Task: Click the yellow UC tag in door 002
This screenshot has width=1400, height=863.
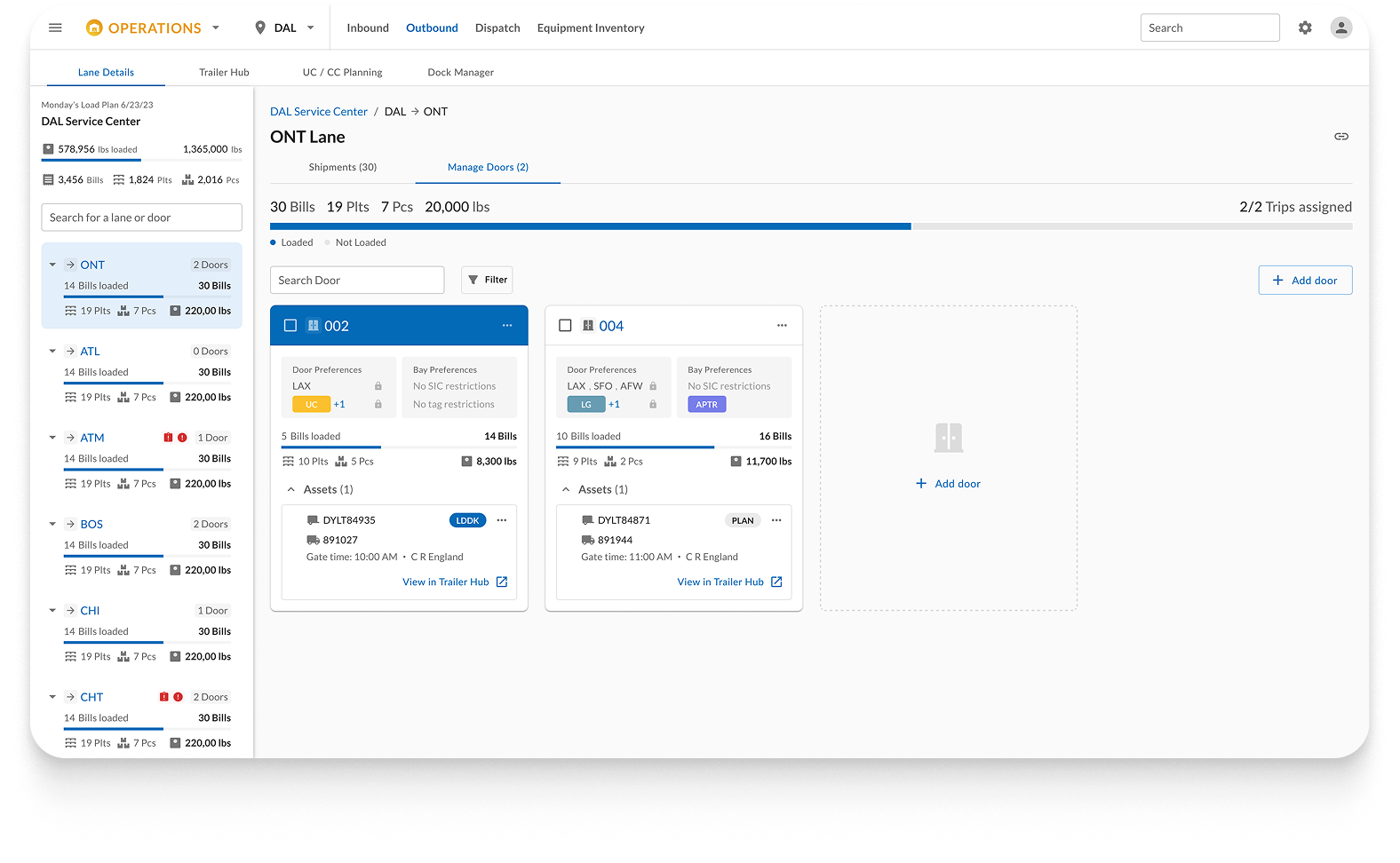Action: (312, 405)
